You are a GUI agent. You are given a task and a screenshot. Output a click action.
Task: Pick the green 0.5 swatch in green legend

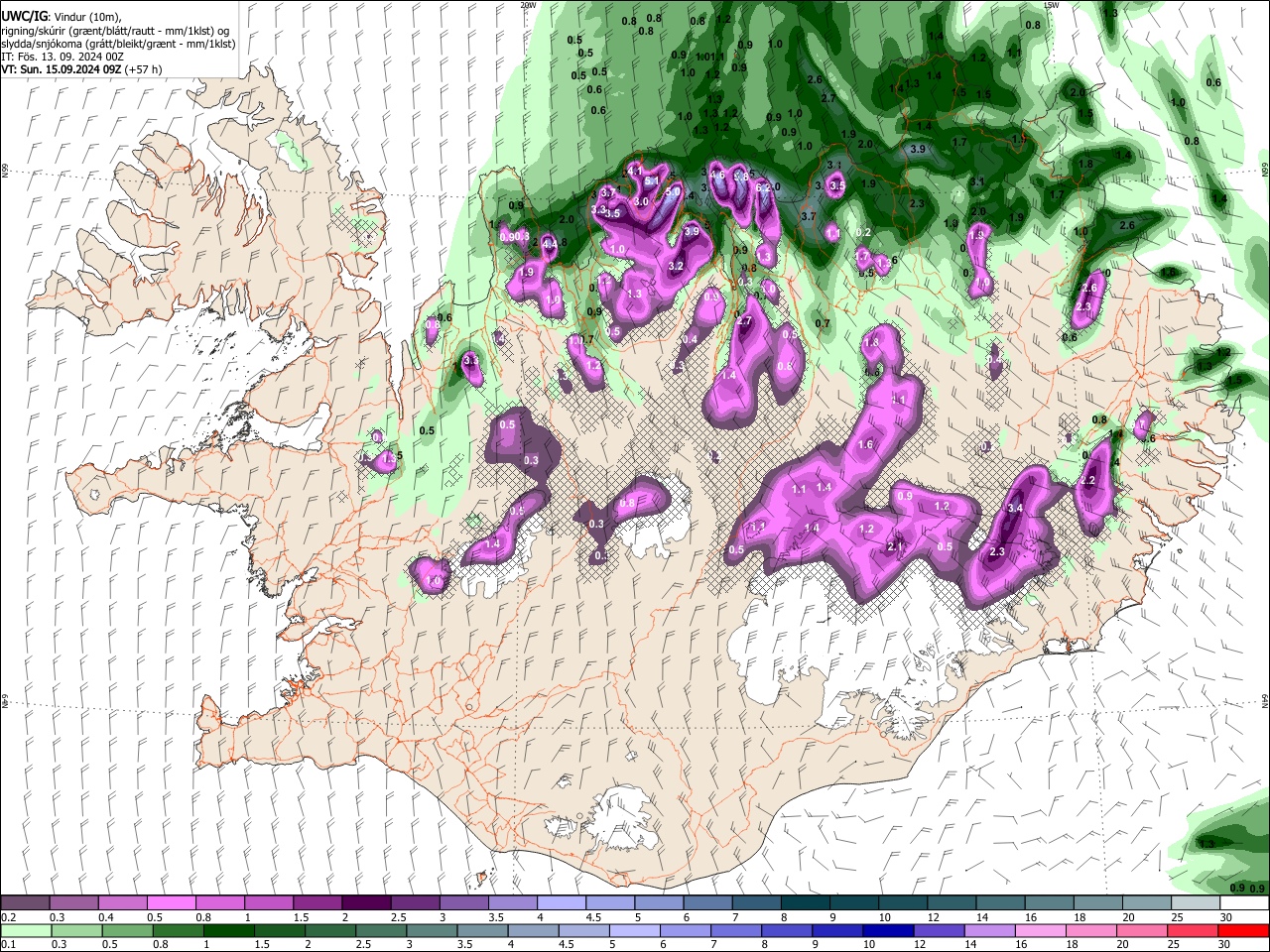pos(127,931)
